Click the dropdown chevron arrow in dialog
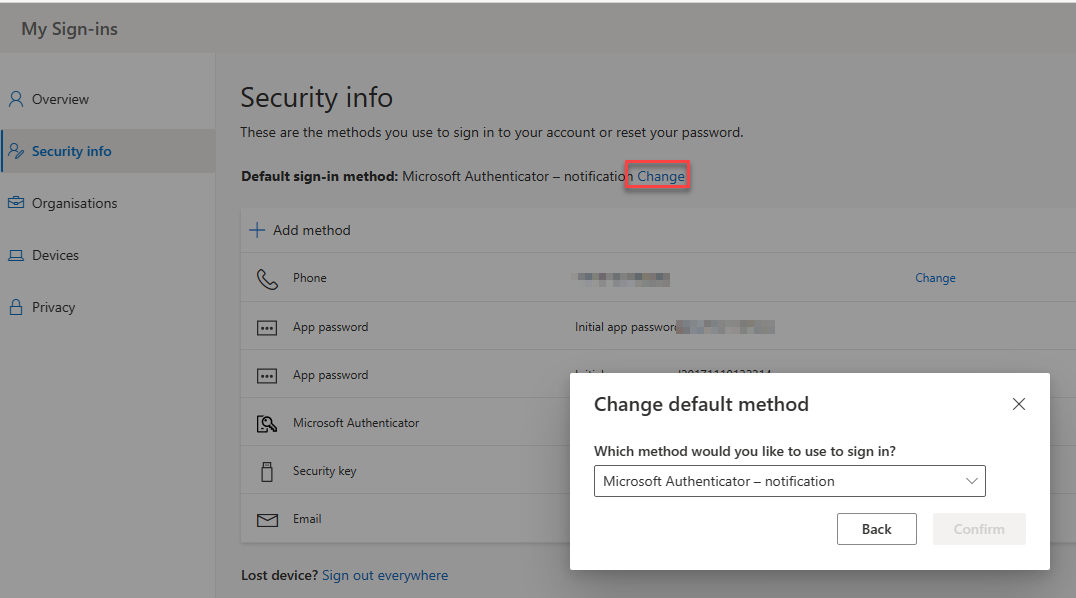 coord(971,481)
